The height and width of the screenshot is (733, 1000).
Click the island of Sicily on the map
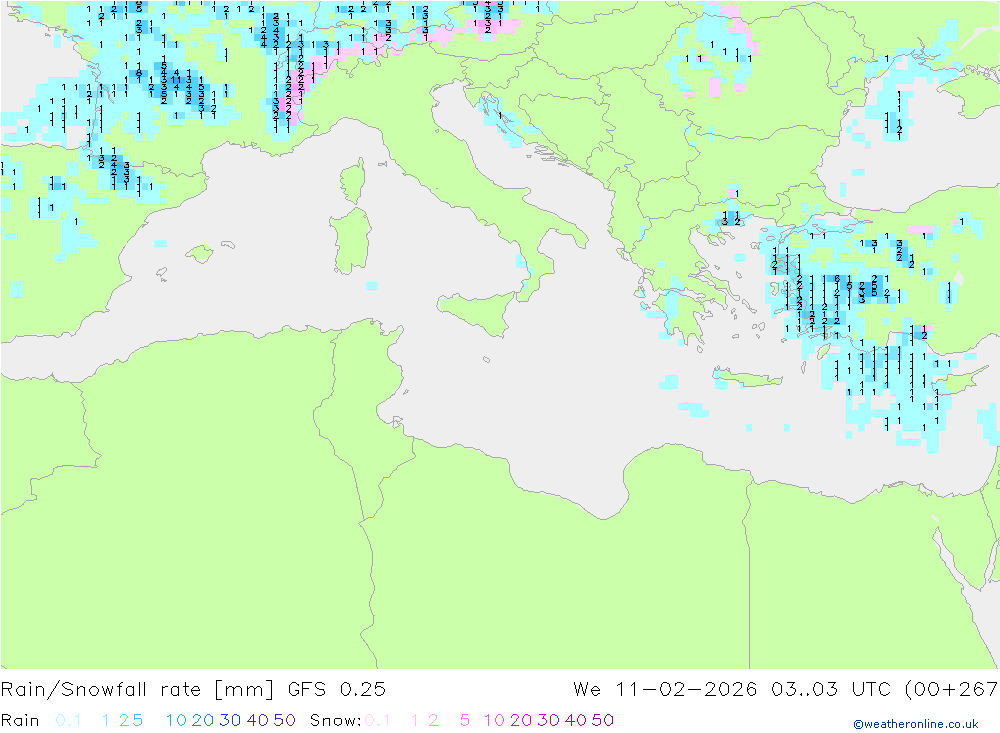click(x=478, y=311)
